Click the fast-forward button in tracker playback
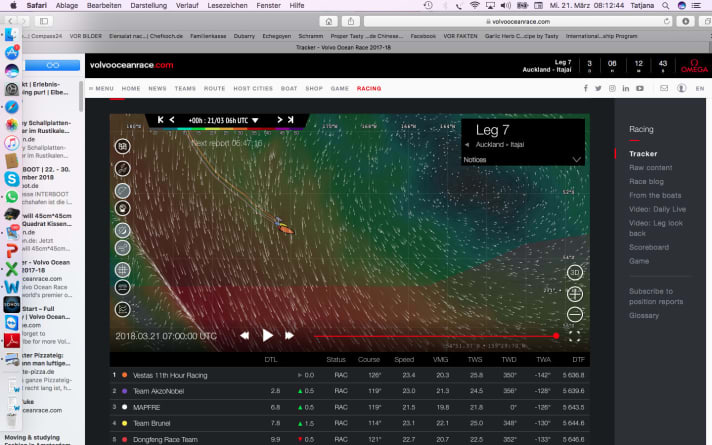The height and width of the screenshot is (445, 712). pyautogui.click(x=289, y=336)
